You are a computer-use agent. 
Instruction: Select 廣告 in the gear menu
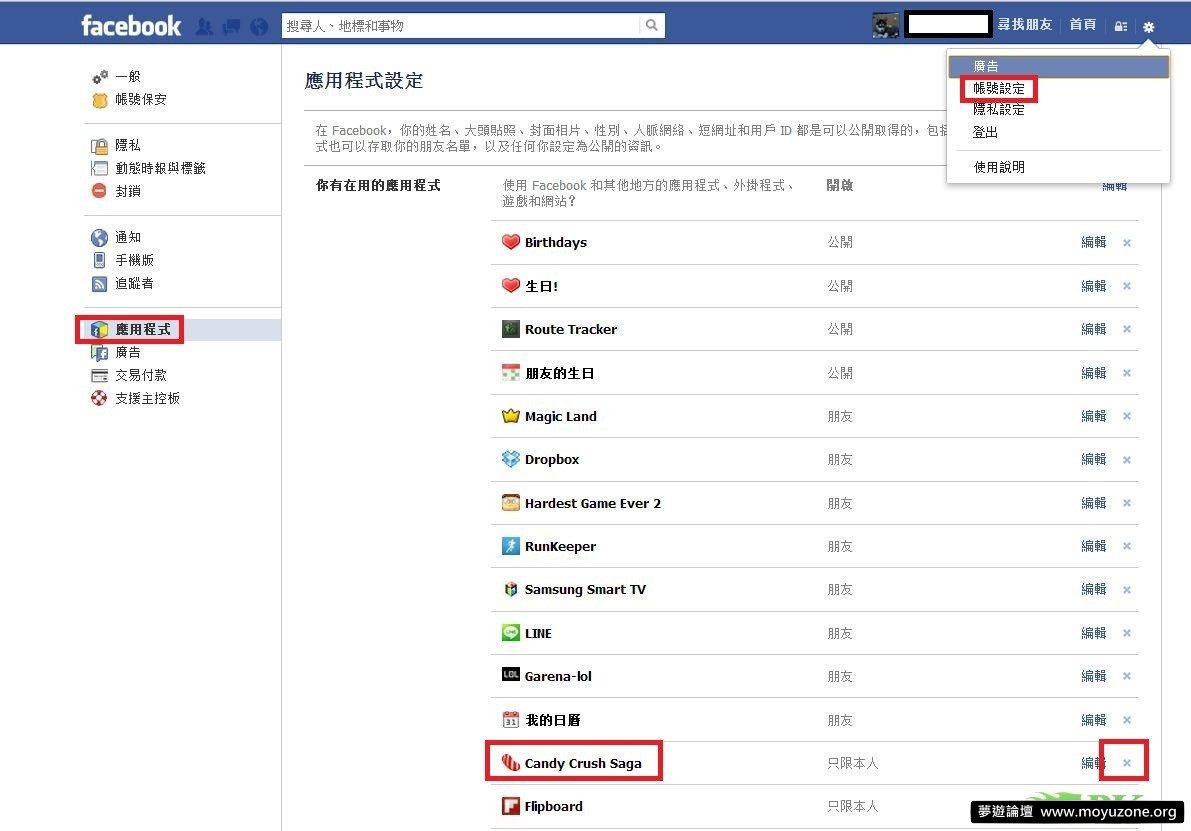[x=1058, y=67]
